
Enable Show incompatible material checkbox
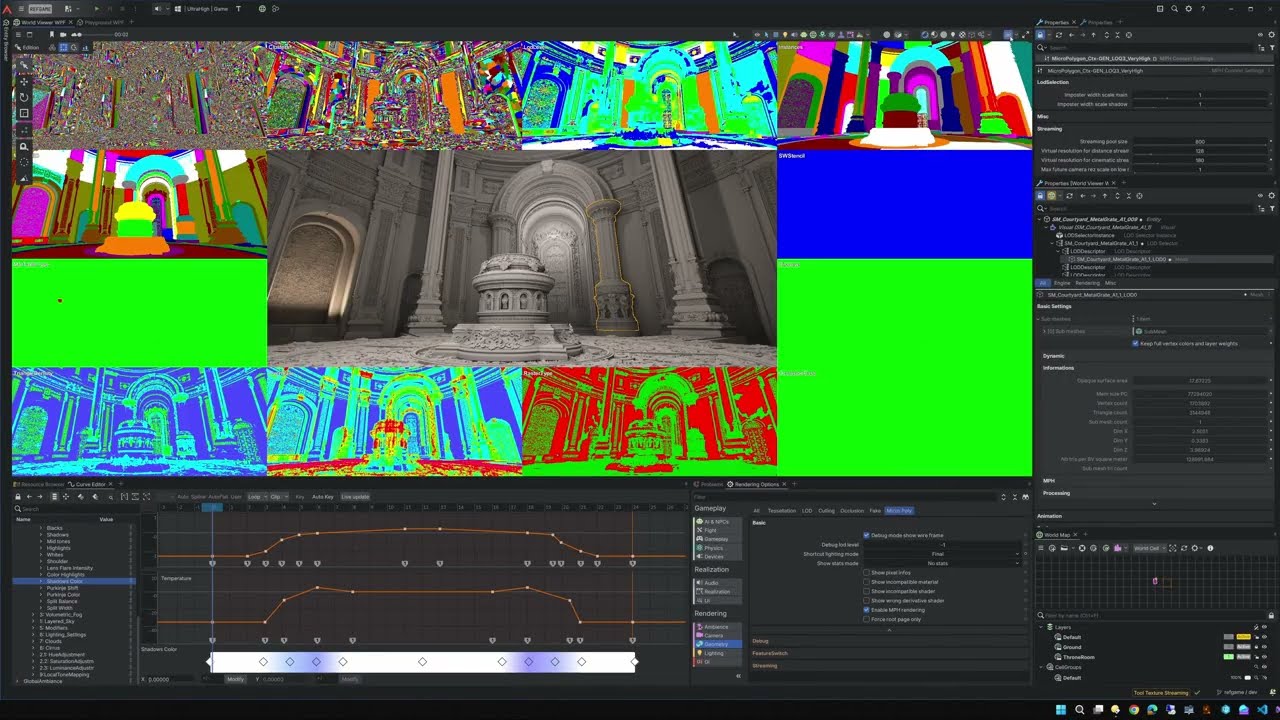click(x=866, y=582)
